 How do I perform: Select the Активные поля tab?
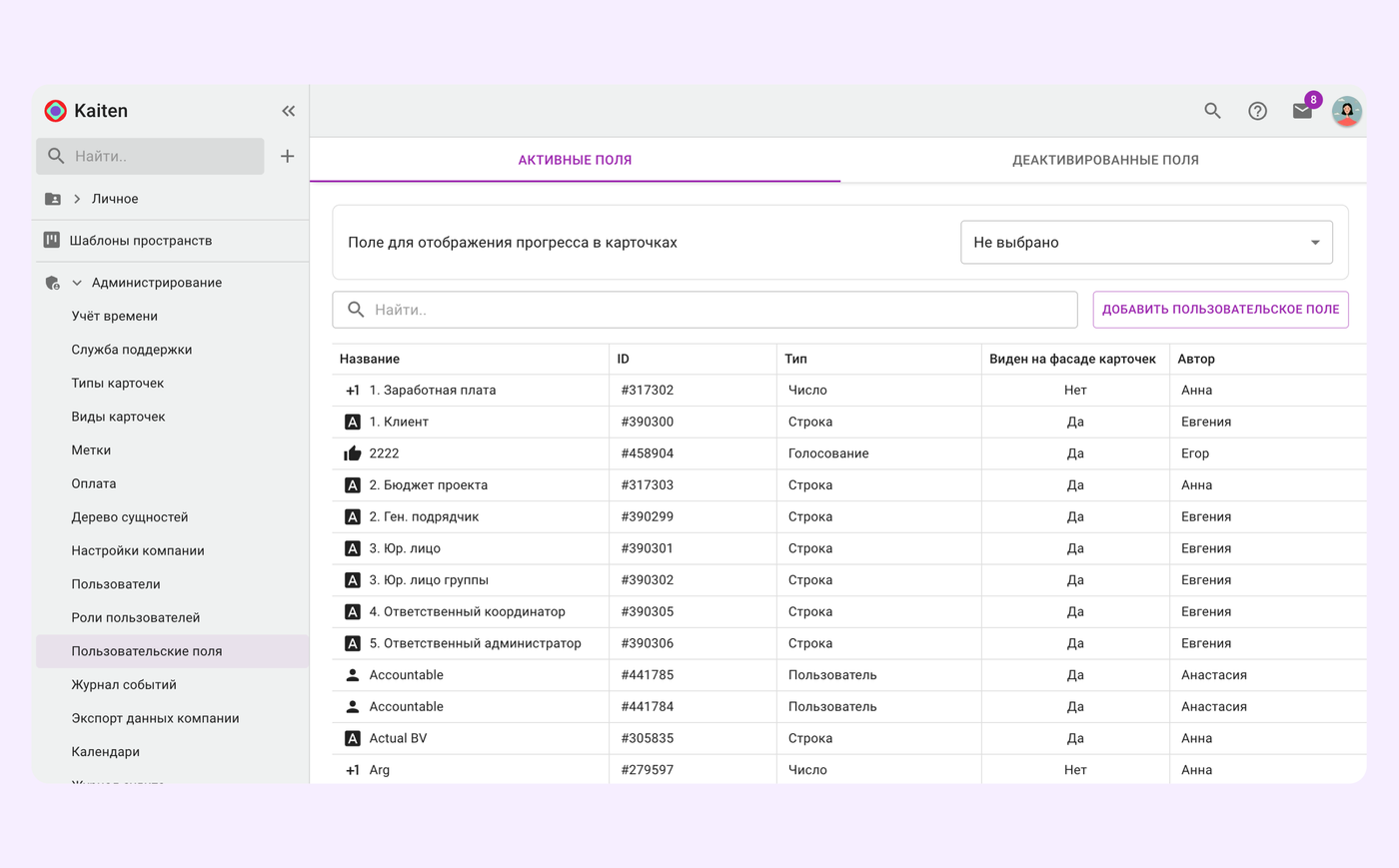[575, 160]
